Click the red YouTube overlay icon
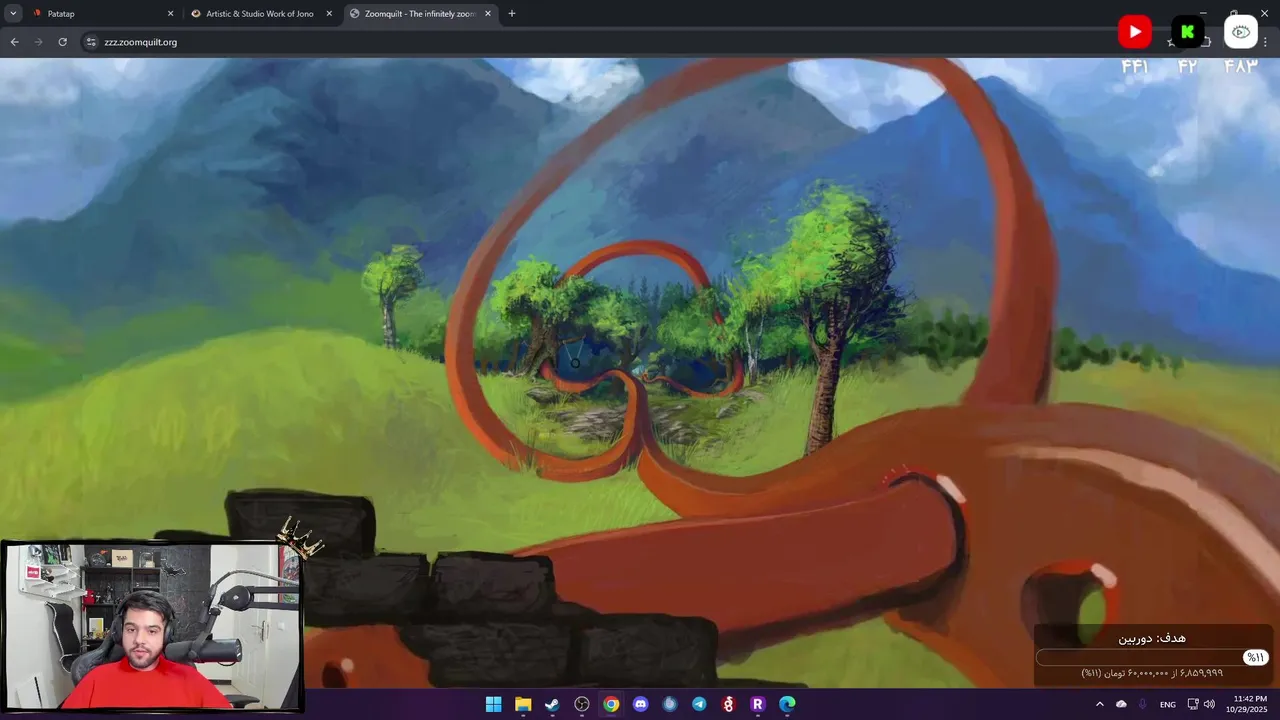 coord(1134,32)
